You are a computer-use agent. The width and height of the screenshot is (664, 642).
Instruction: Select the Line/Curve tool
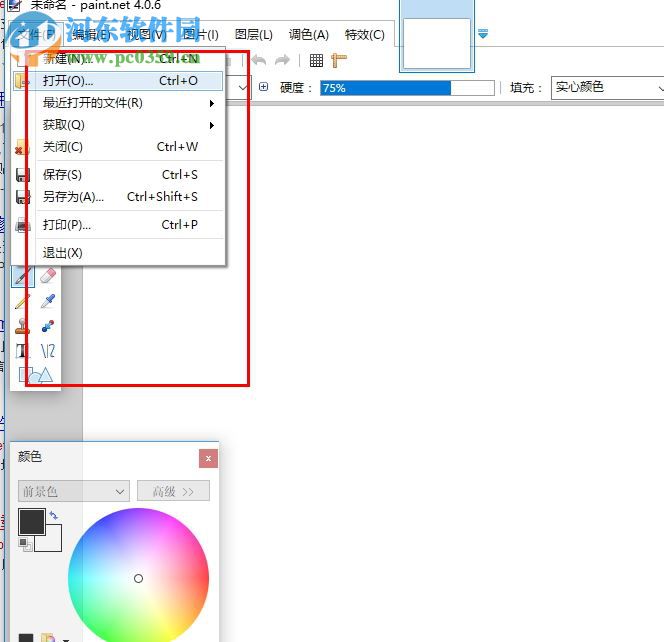pos(48,351)
